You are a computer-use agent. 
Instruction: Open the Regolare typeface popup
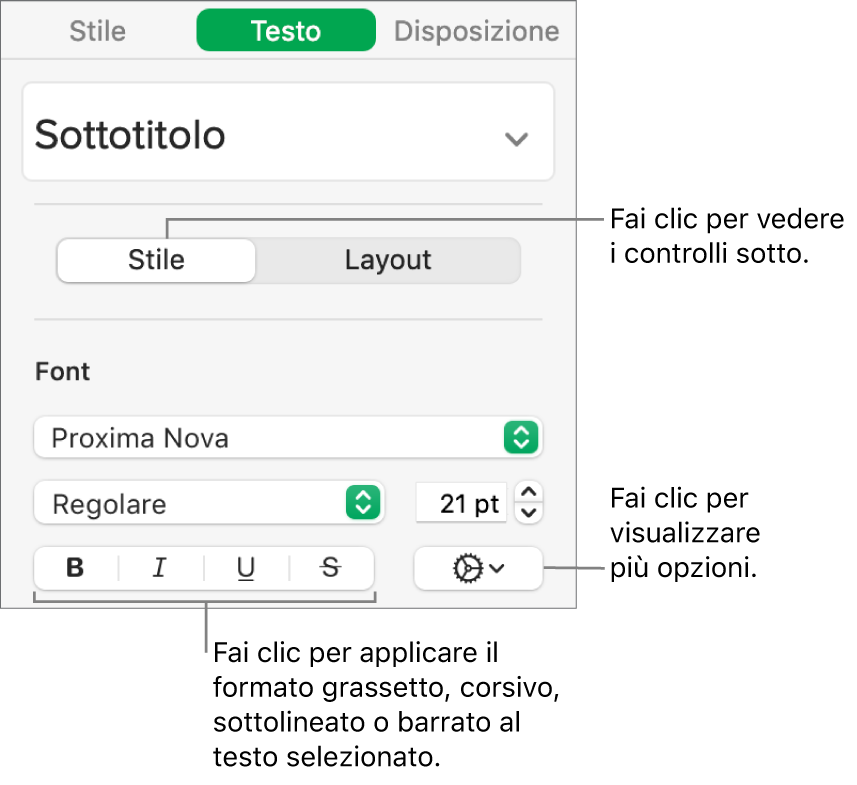(x=209, y=503)
